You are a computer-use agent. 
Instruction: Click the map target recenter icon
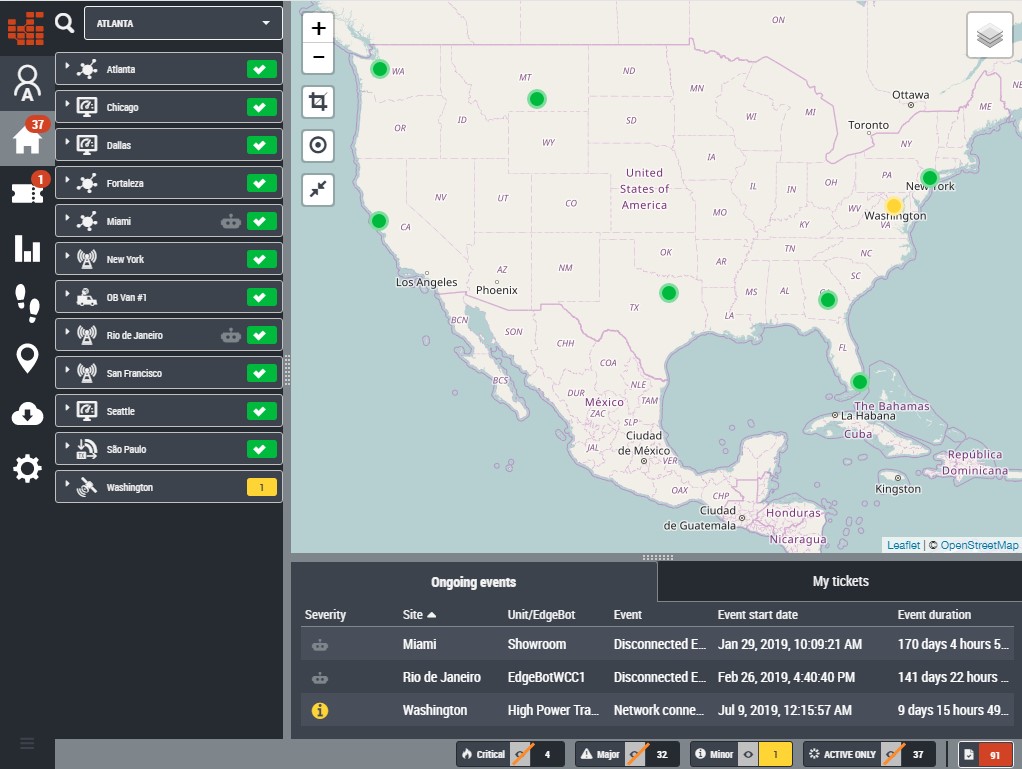click(318, 145)
